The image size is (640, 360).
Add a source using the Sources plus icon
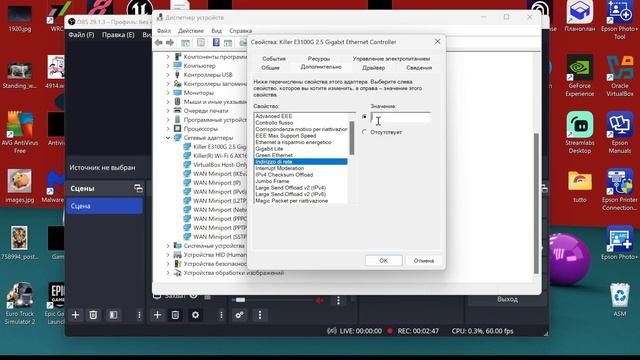[157, 315]
